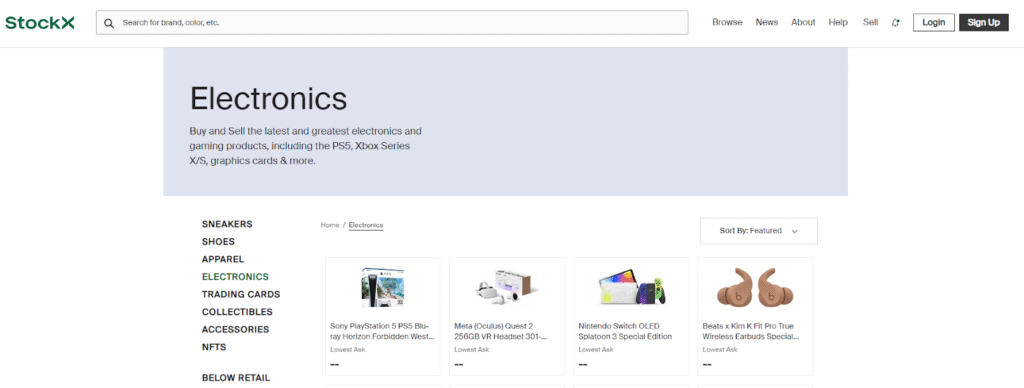Open the Meta Quest 2 headset image
Screen dimensions: 1024x388
click(507, 287)
